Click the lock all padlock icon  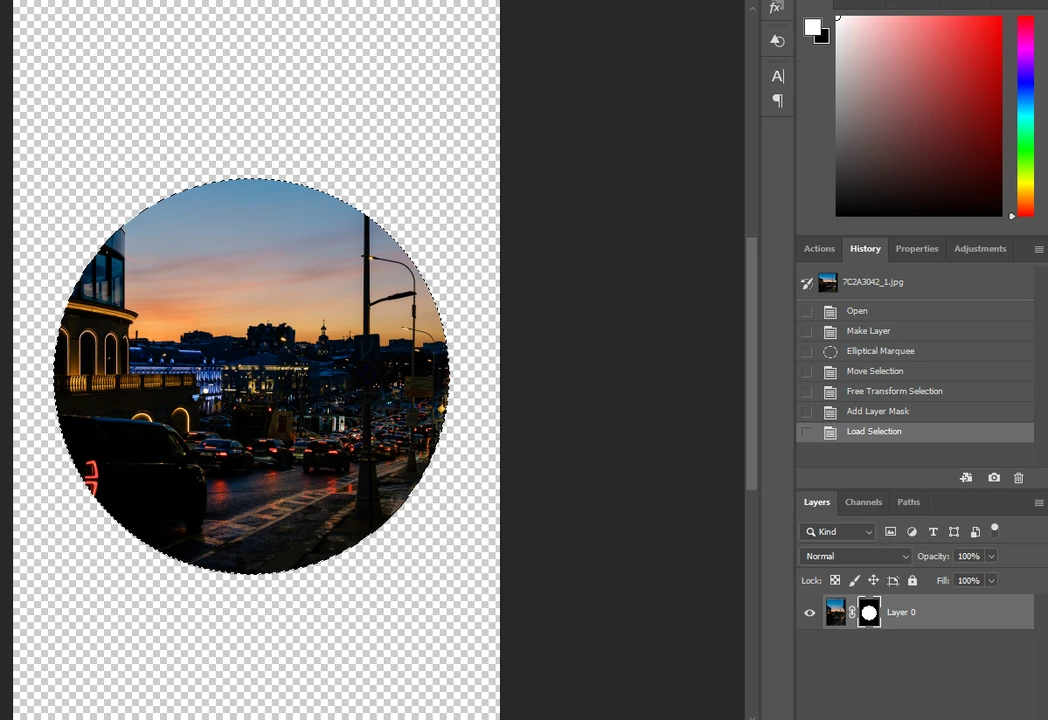[911, 580]
